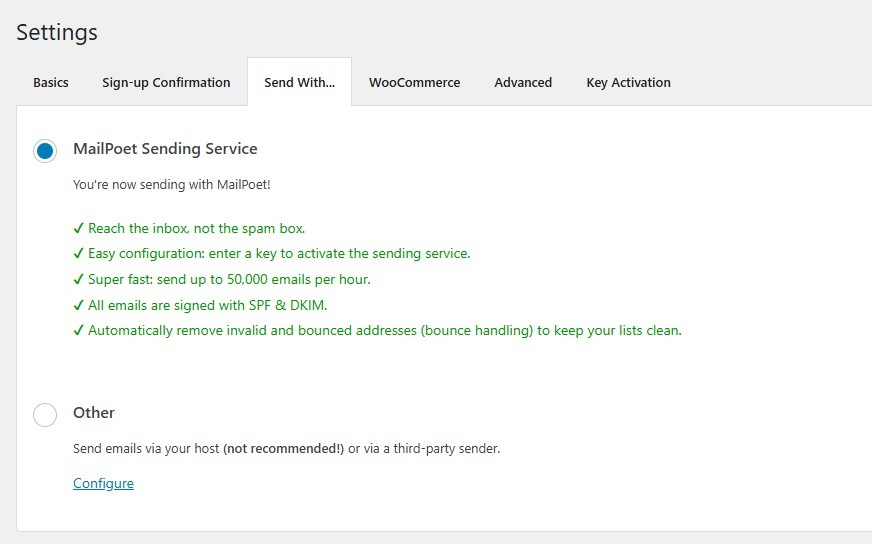Click the checkmark beside Automatically remove invalid
872x544 pixels.
pos(79,331)
